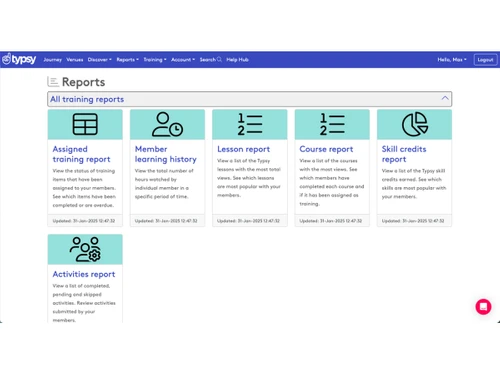Viewport: 500px width, 375px height.
Task: Click Updated timestamp under Skill credits report
Action: [x=413, y=221]
